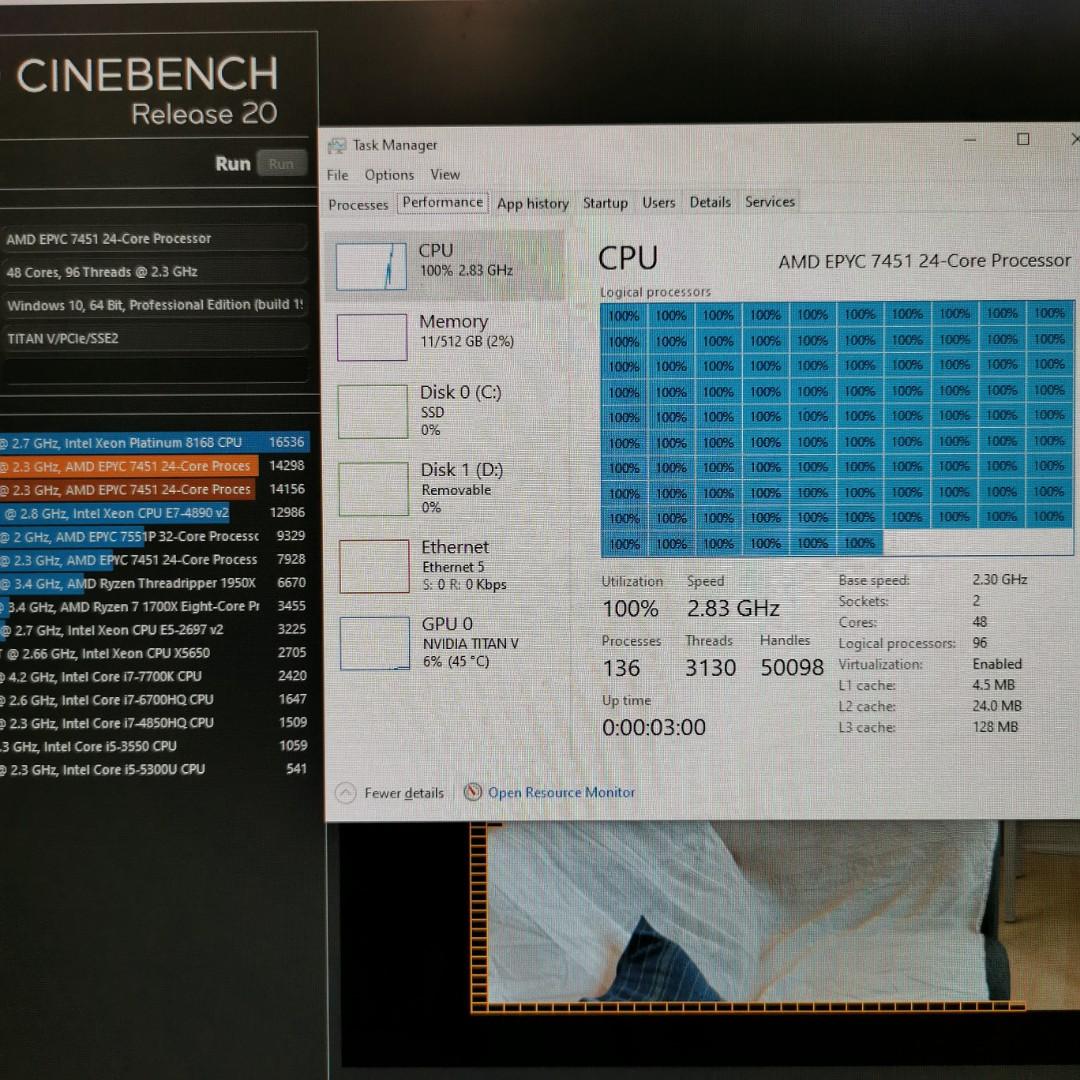The height and width of the screenshot is (1080, 1080).
Task: Select GPU 0 NVIDIA TITAN V panel
Action: 450,642
